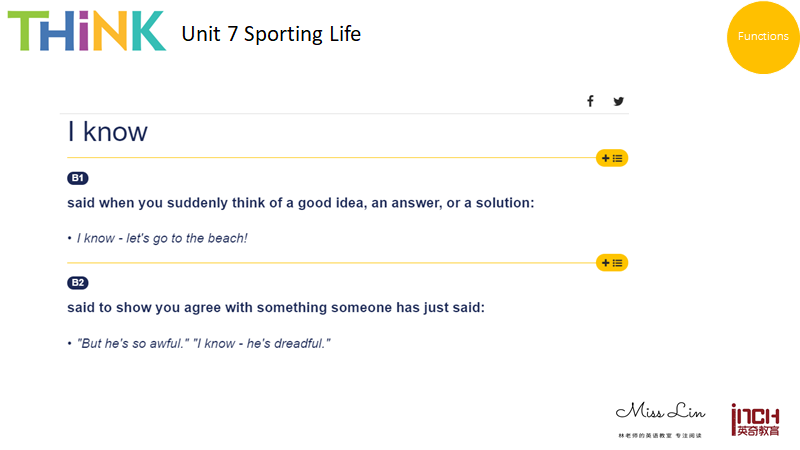
Task: Click the THiNK logo
Action: 86,31
